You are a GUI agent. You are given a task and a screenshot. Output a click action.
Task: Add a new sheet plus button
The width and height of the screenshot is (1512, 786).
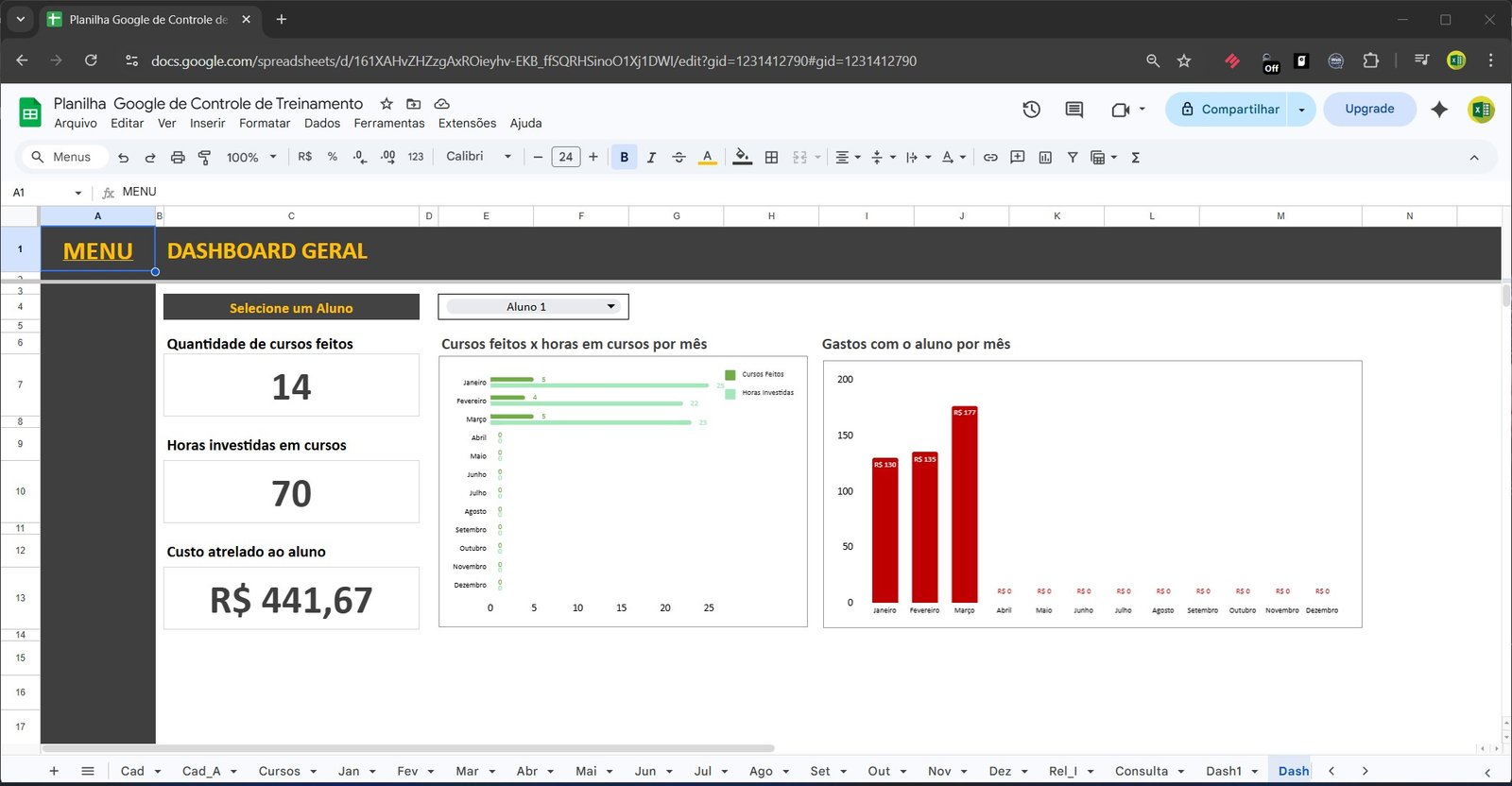point(54,771)
